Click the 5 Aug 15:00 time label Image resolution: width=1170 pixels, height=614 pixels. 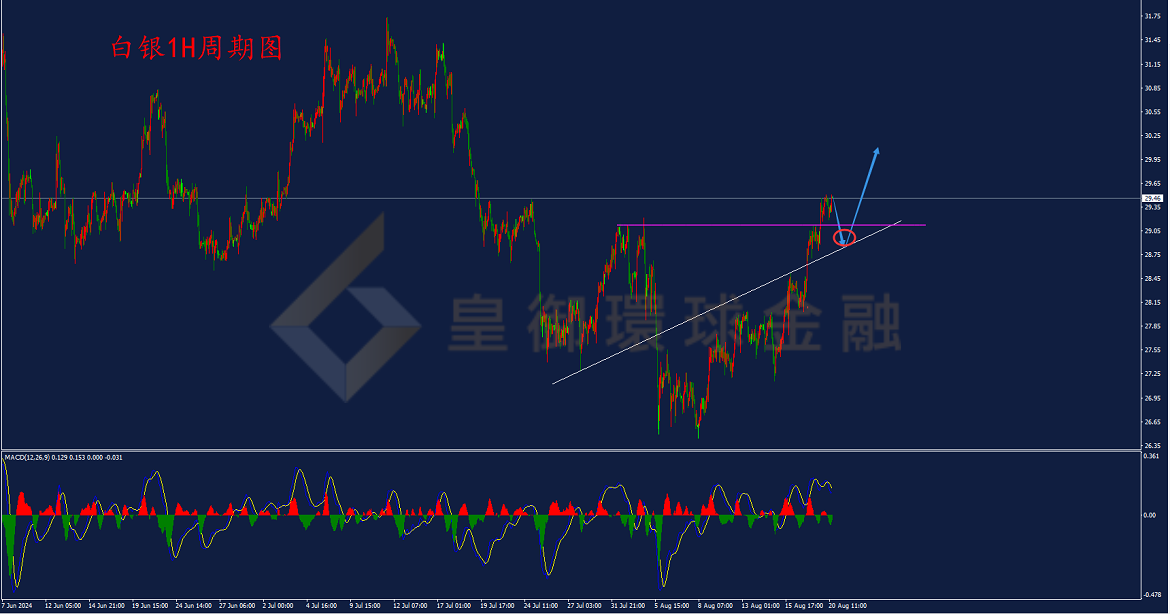[673, 606]
